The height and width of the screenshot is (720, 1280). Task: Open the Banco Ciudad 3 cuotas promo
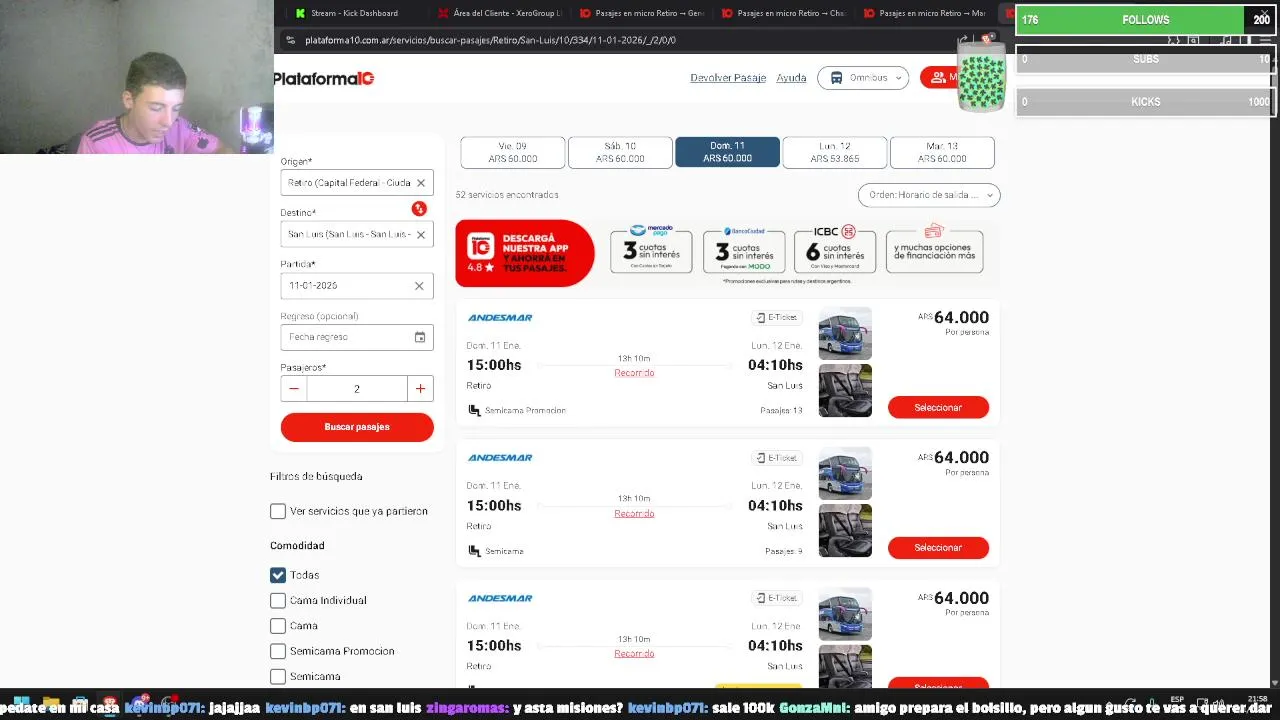point(743,250)
